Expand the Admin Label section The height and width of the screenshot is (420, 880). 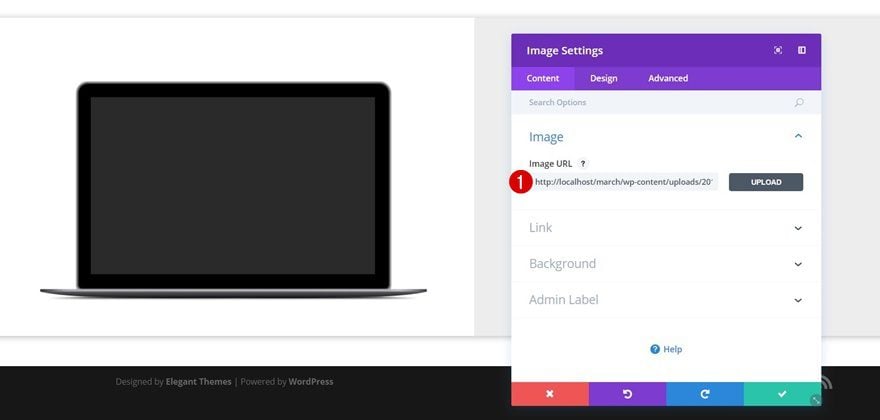coord(666,300)
